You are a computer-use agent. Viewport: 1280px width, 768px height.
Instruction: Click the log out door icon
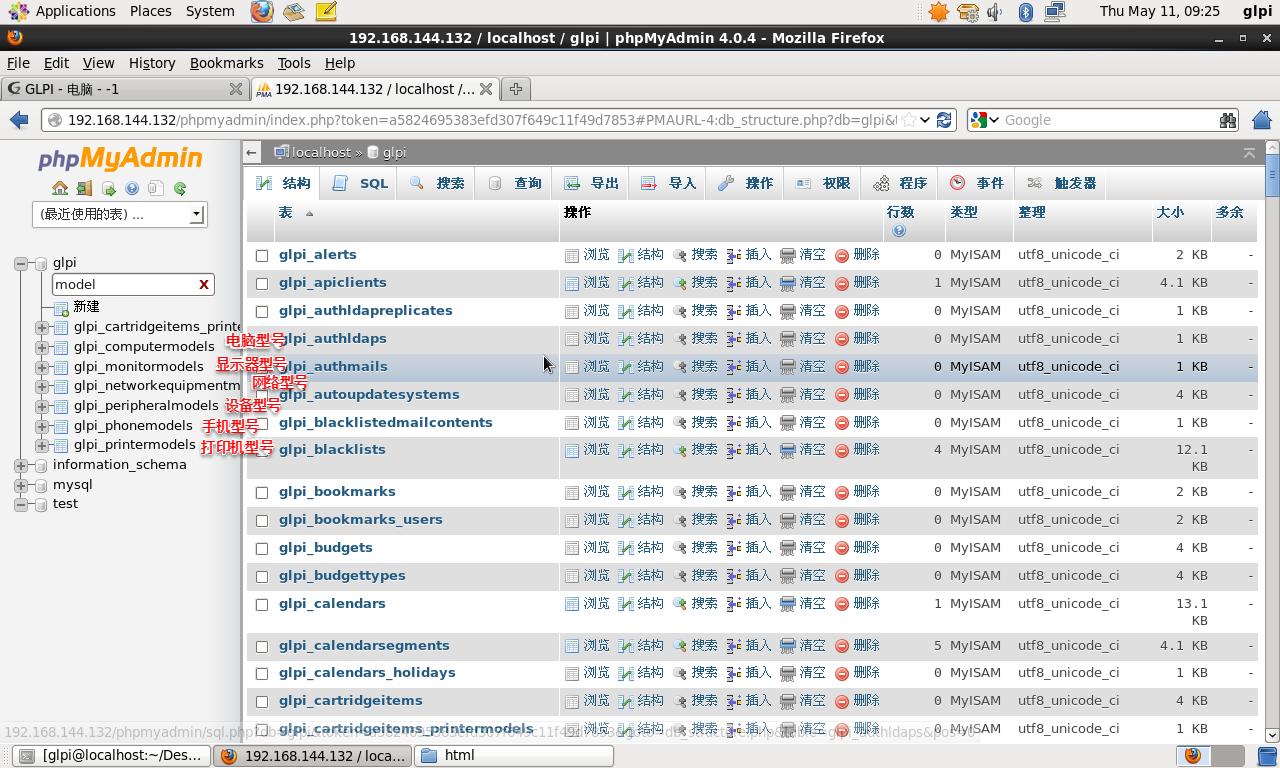click(84, 188)
